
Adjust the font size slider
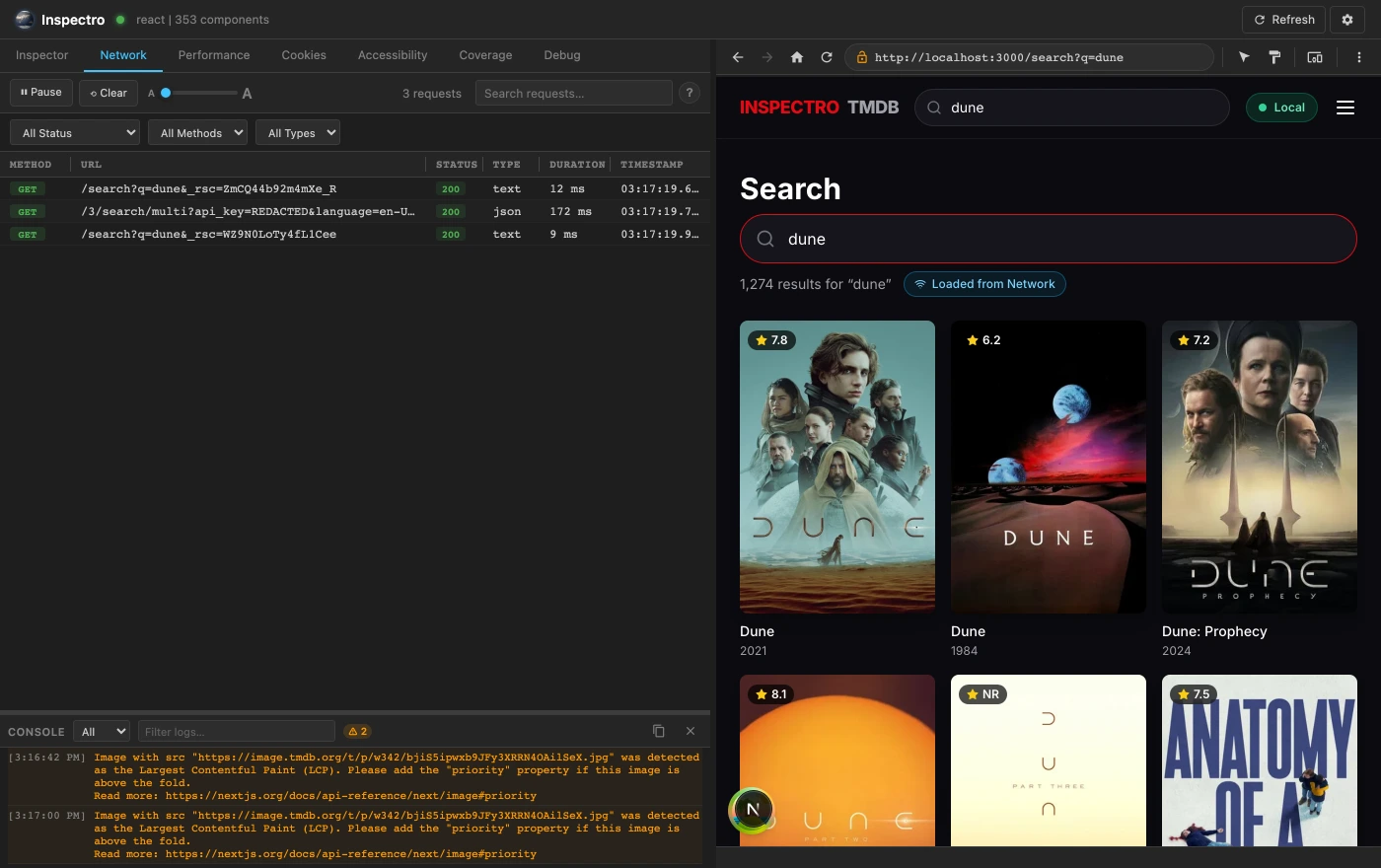pyautogui.click(x=200, y=93)
